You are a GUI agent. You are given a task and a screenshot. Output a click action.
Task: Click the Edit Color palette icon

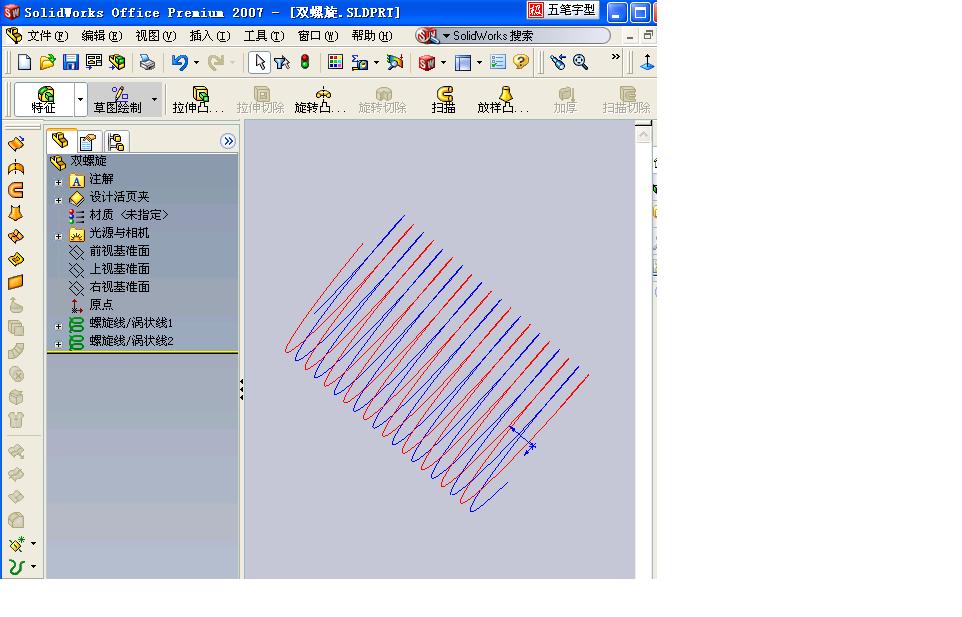pos(335,62)
